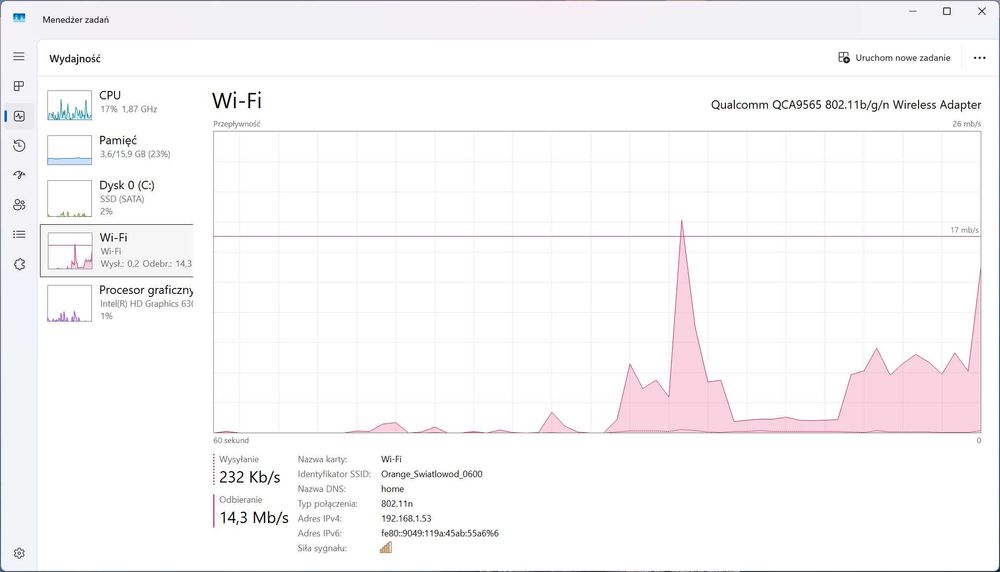Viewport: 1000px width, 572px height.
Task: Open the Services puzzle-piece icon
Action: click(19, 264)
